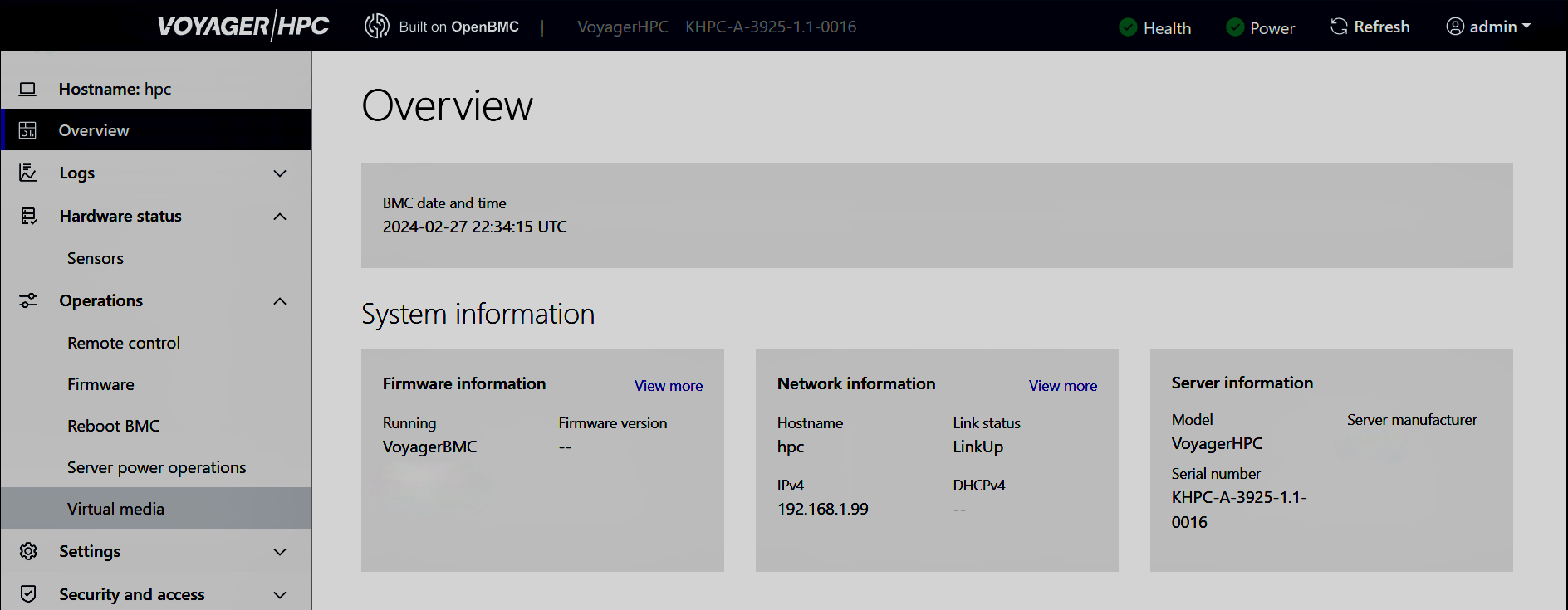Click the Hardware status icon in sidebar

28,216
